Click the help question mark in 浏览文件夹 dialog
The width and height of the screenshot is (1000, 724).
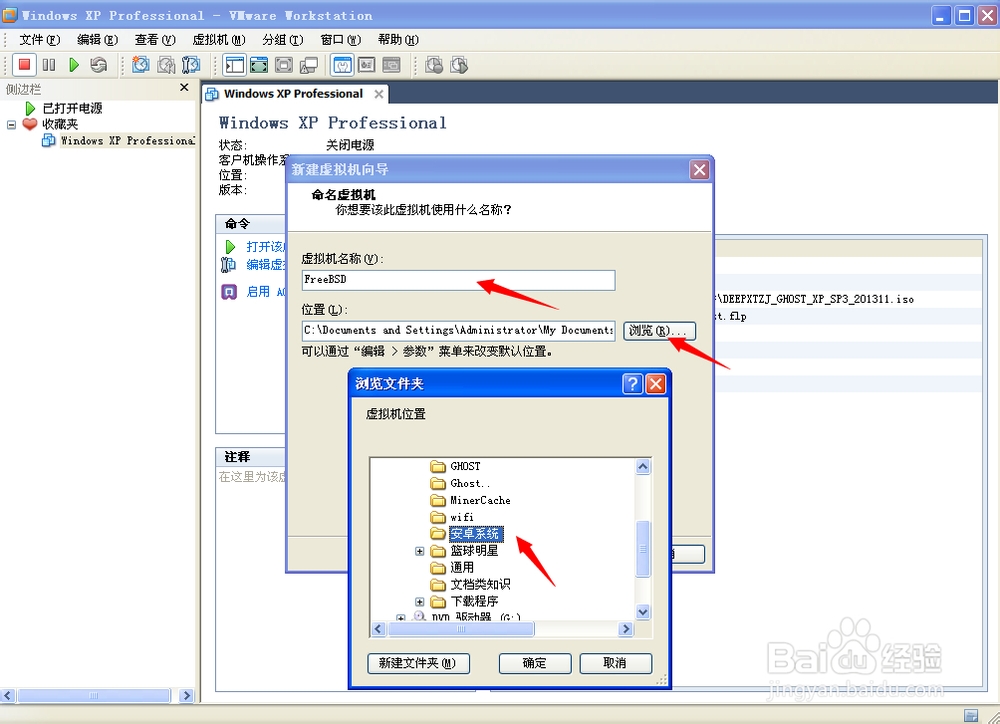(x=632, y=383)
